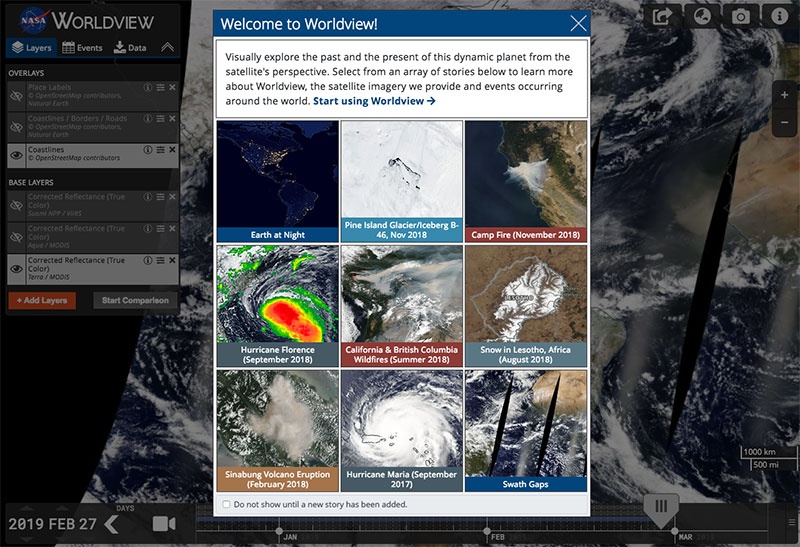Click the Start Comparison button
The height and width of the screenshot is (547, 800).
tap(135, 301)
